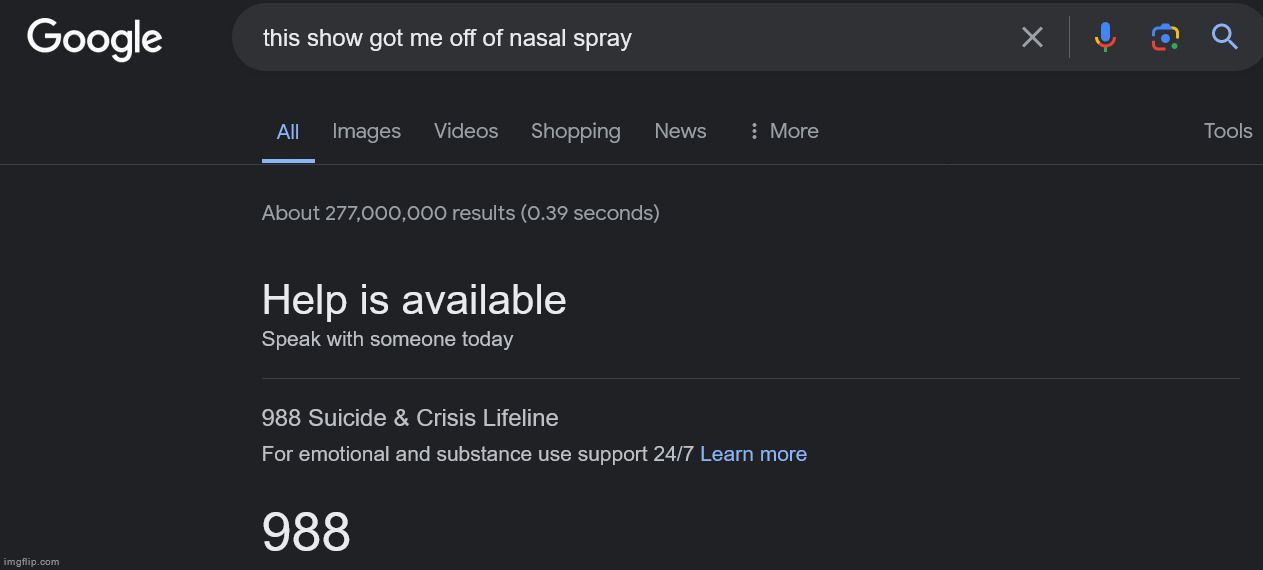Switch to the Images tab
This screenshot has height=570, width=1263.
366,131
